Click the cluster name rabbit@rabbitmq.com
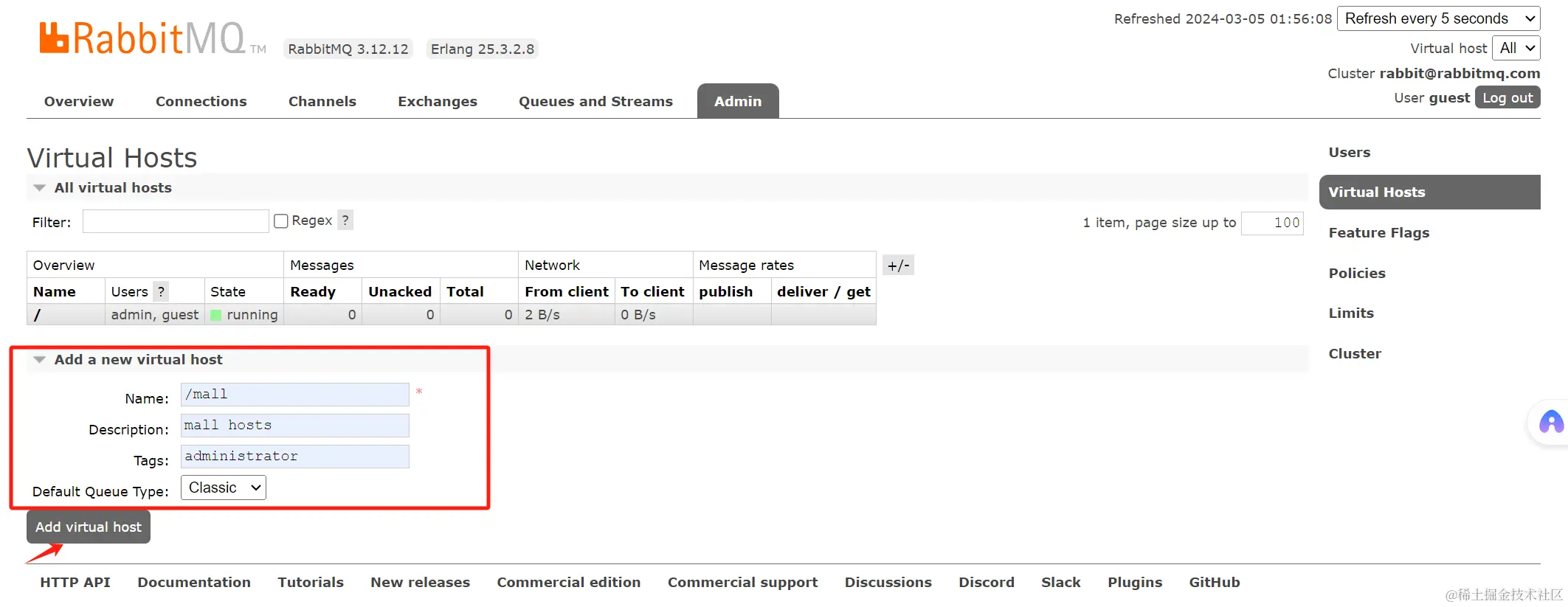Viewport: 1568px width, 607px height. coord(1460,73)
